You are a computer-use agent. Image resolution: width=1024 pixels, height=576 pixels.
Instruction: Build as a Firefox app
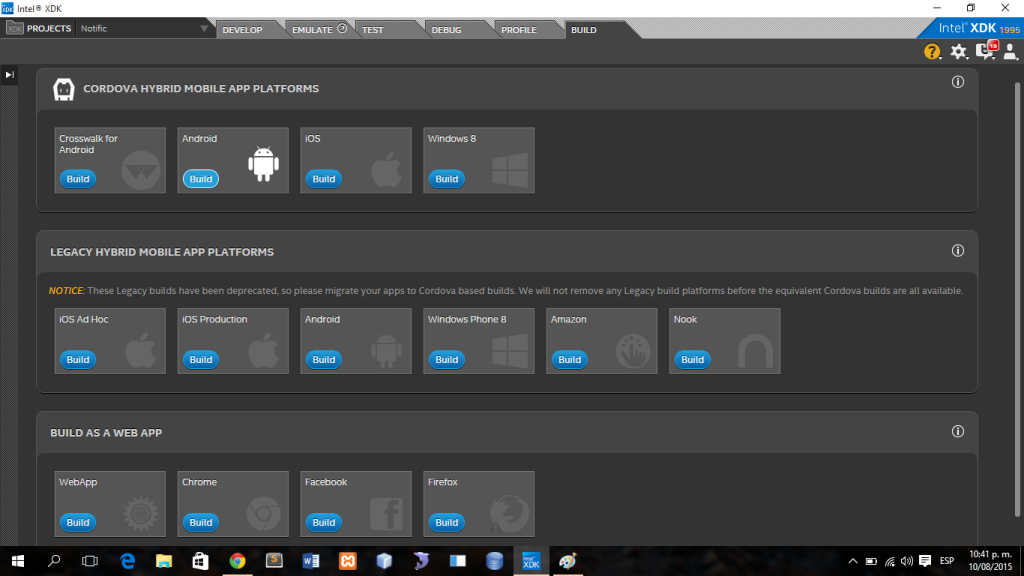(x=447, y=522)
